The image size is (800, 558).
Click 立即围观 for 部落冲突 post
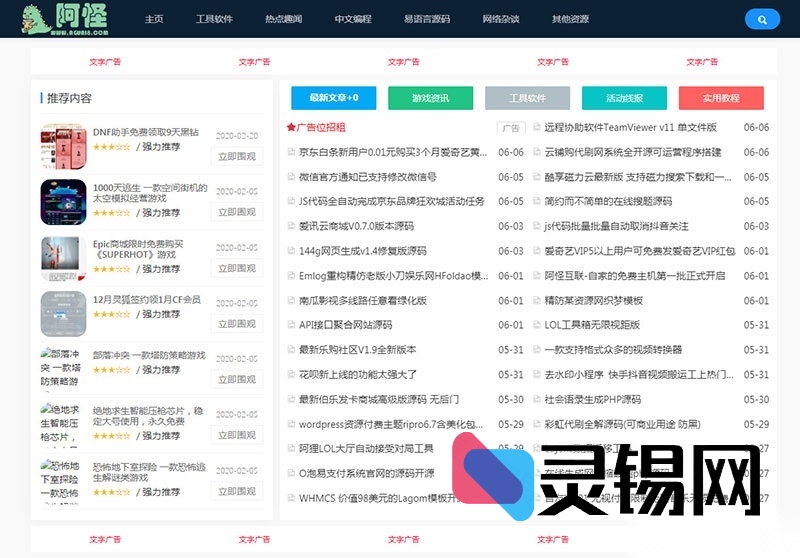237,379
